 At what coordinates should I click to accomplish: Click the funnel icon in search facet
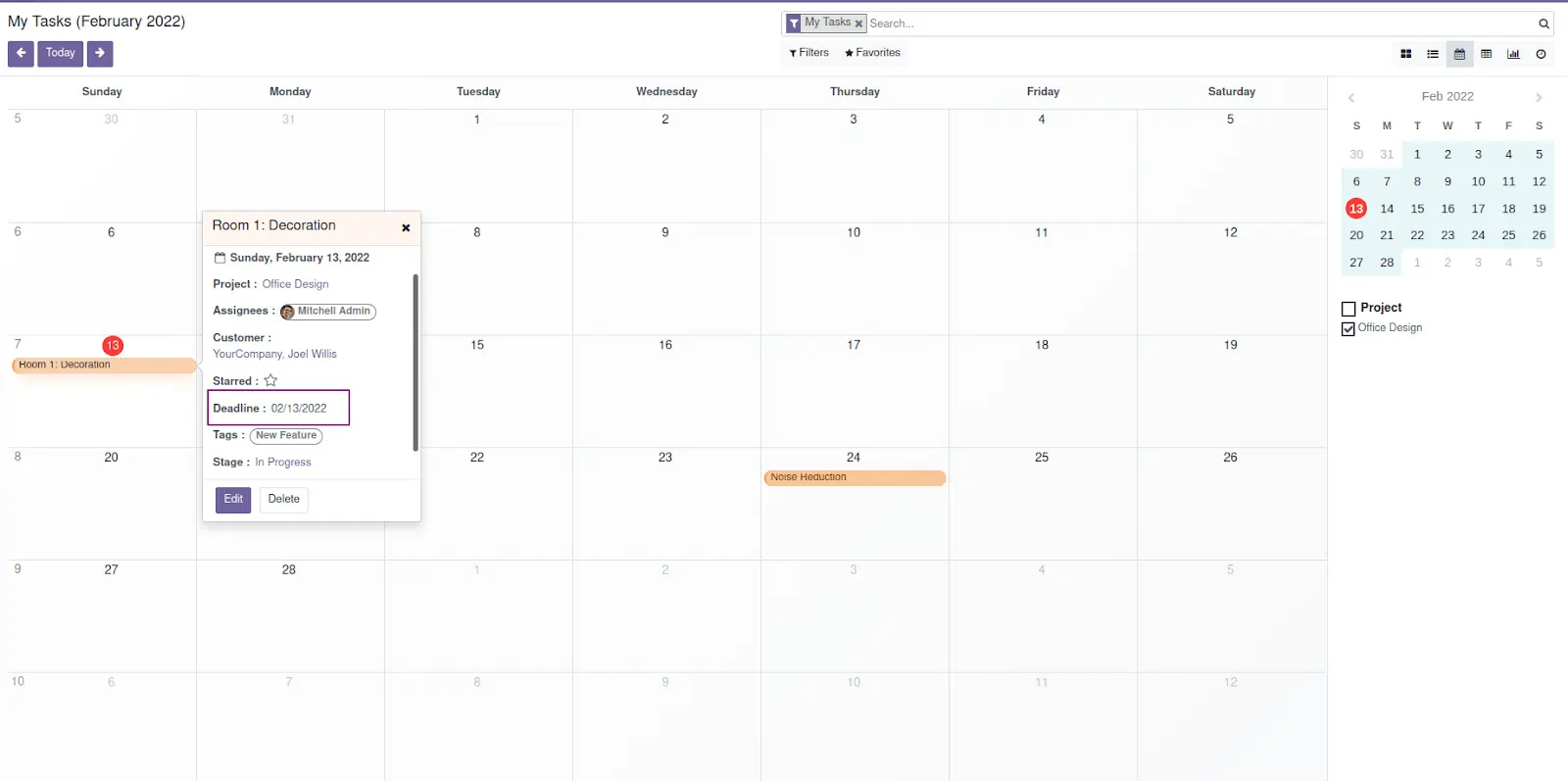point(794,24)
